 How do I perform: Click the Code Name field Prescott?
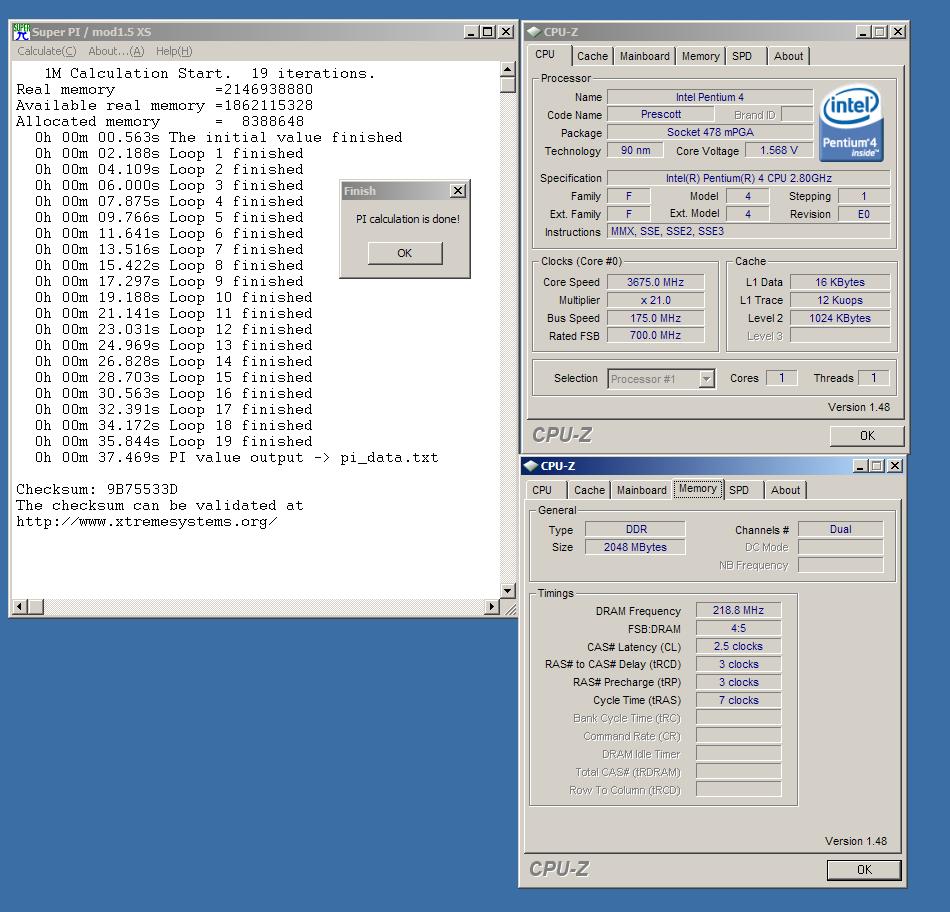click(x=661, y=114)
